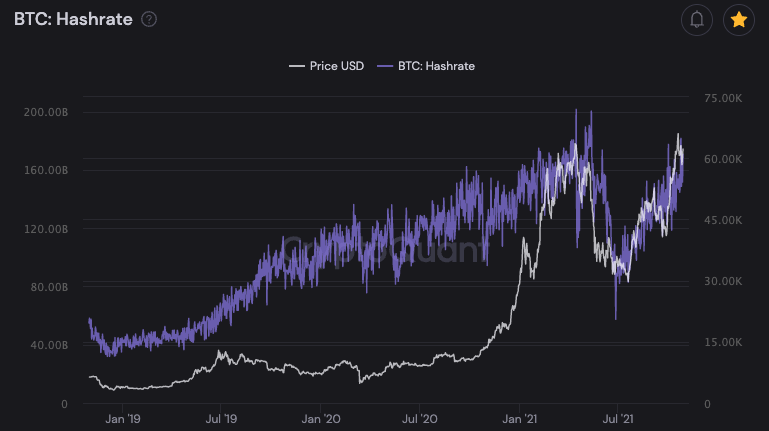Click the 75.00K right axis value
The image size is (769, 431).
723,99
